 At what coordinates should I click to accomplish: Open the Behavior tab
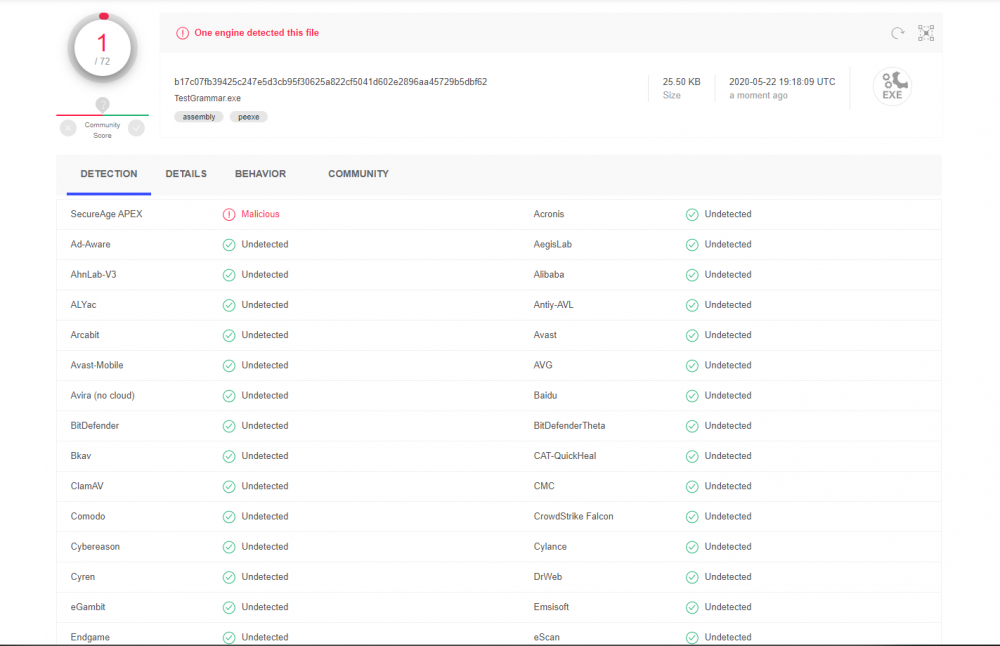coord(260,174)
